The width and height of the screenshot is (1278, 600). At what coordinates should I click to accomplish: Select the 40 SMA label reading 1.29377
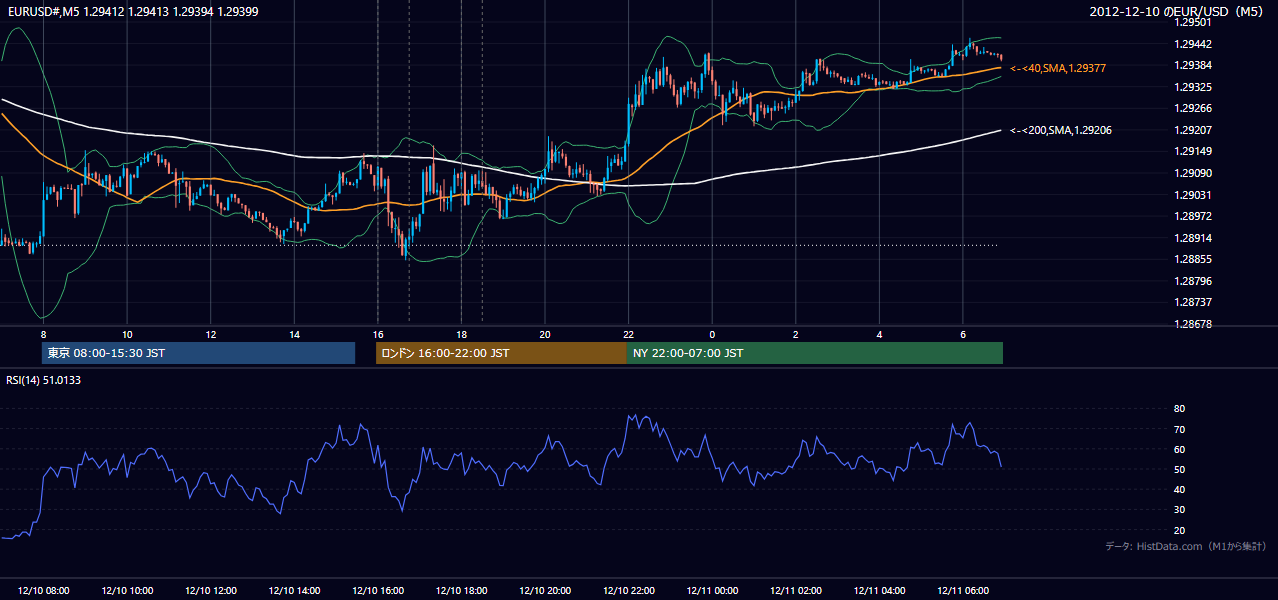1058,68
